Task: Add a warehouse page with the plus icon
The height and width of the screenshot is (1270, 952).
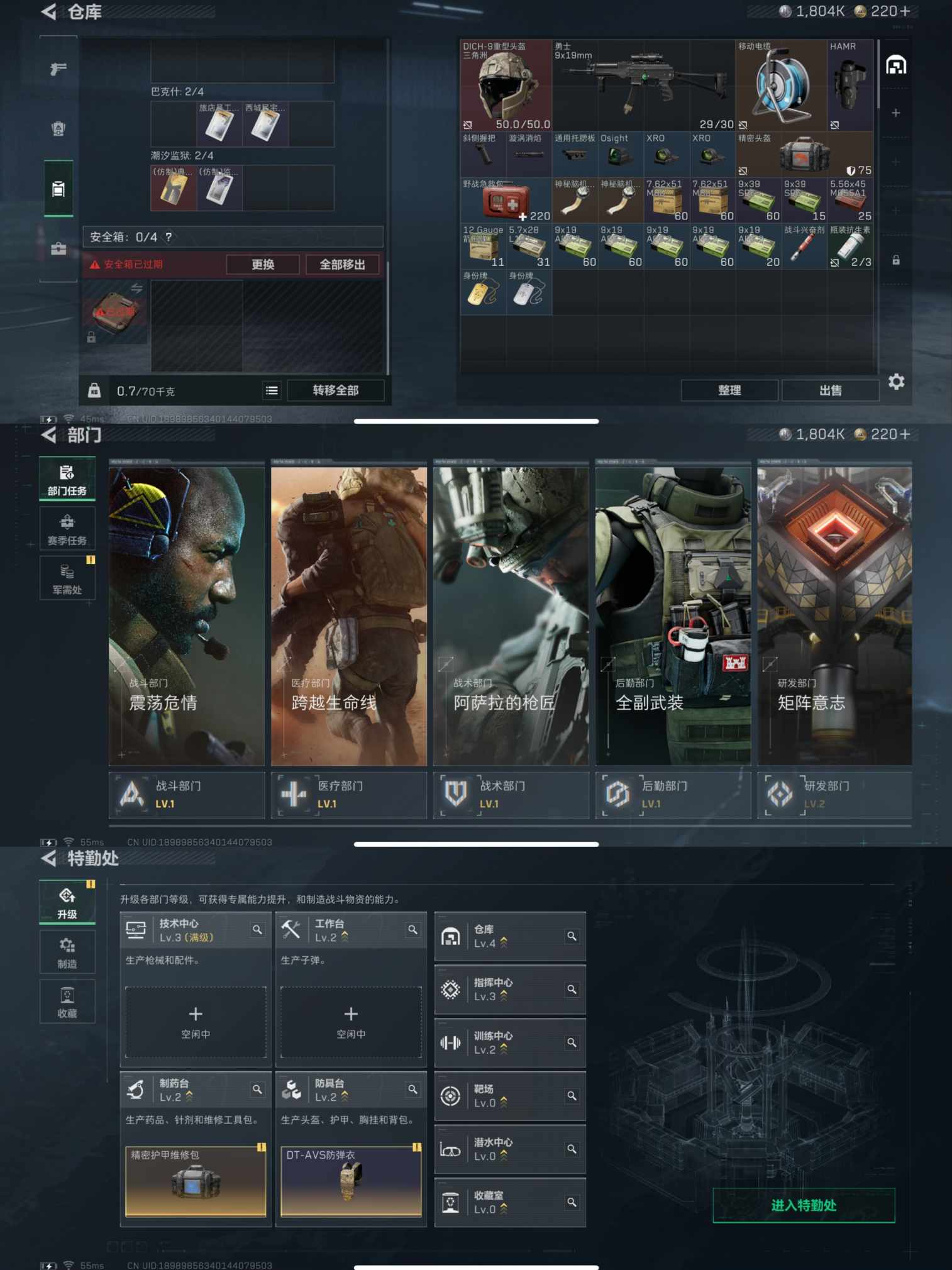Action: [x=896, y=113]
